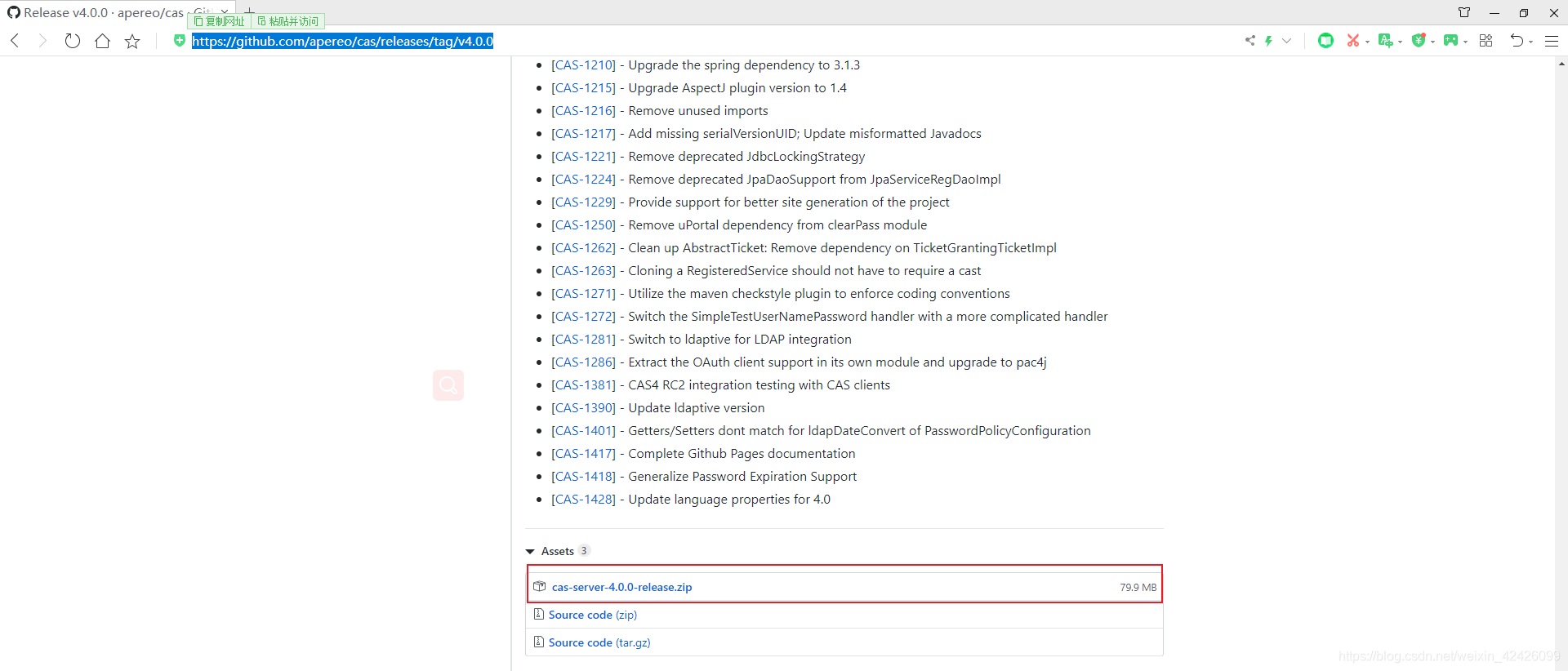Collapse the Assets section triangle
This screenshot has width=1568, height=671.
[530, 552]
